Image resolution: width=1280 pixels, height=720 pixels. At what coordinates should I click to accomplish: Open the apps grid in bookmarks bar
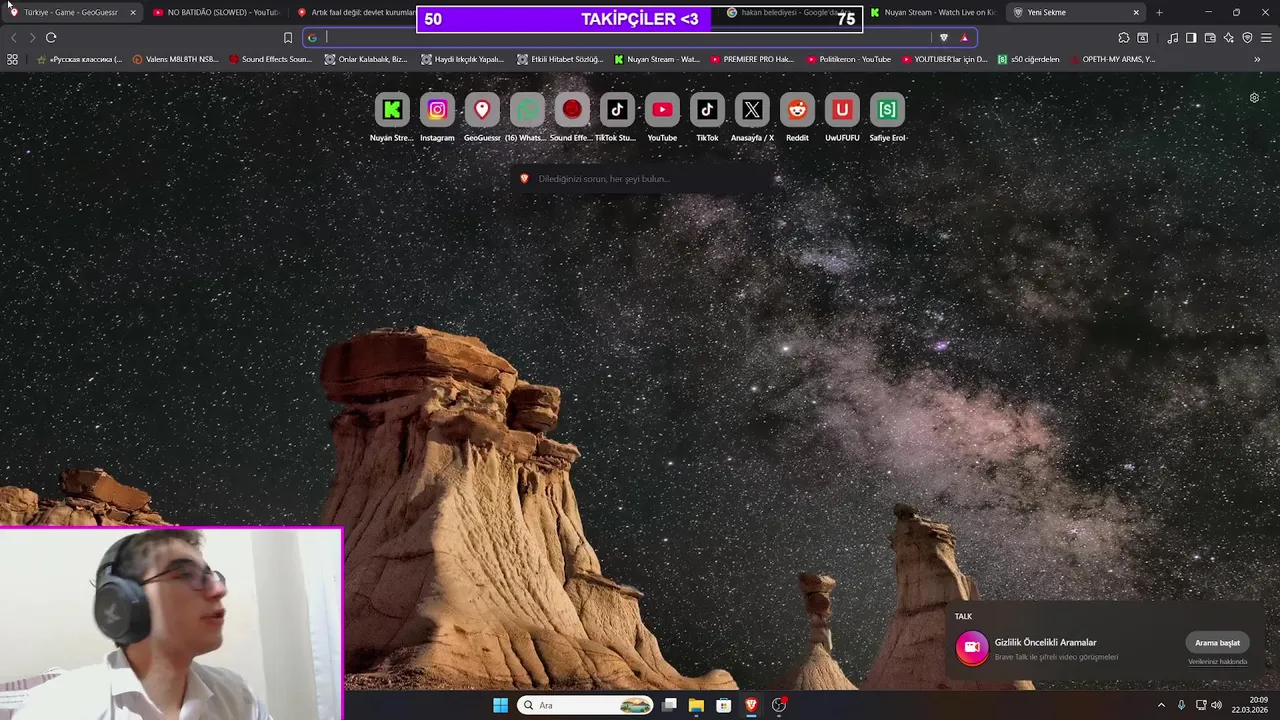coord(12,59)
